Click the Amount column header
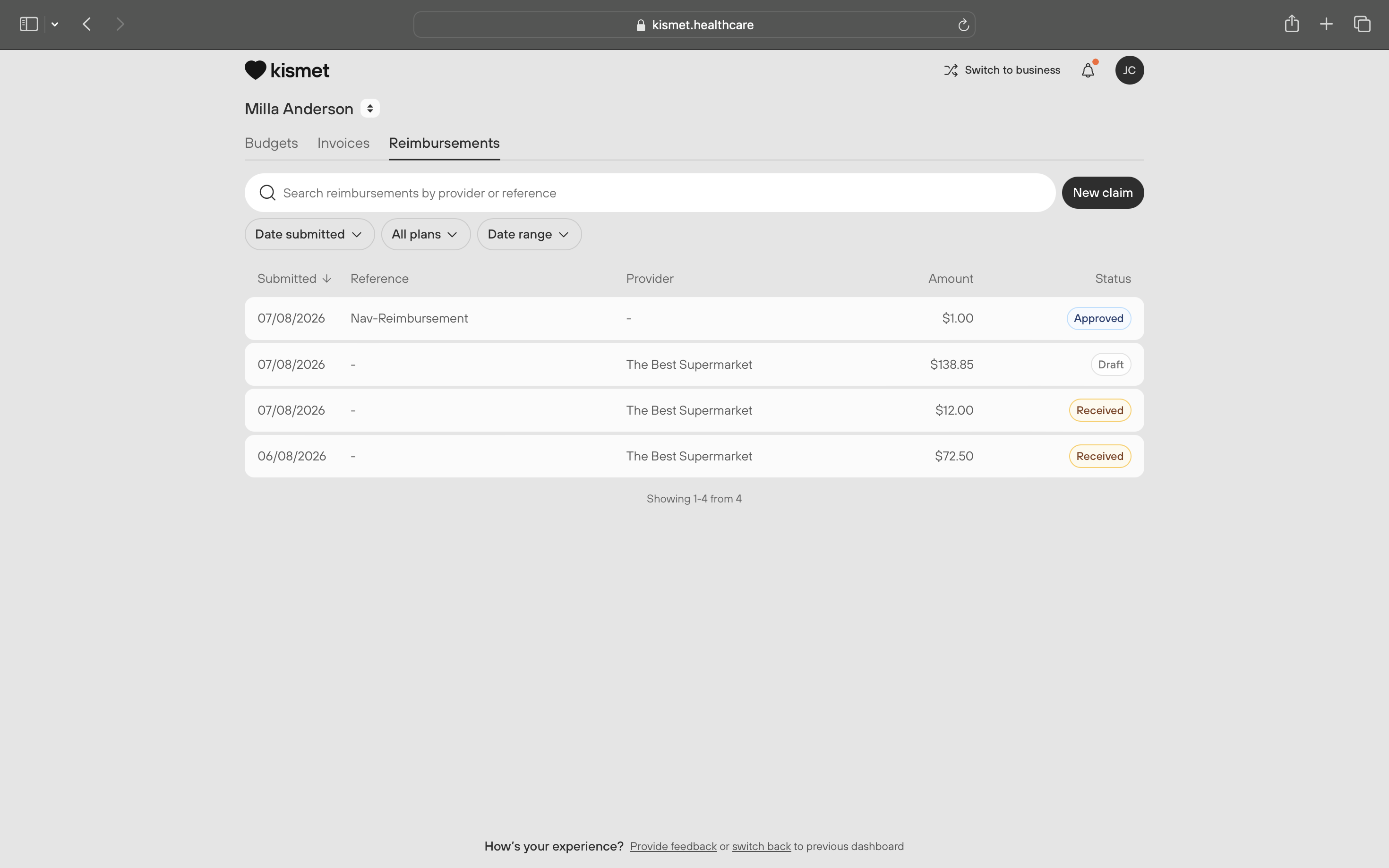This screenshot has width=1389, height=868. 950,279
